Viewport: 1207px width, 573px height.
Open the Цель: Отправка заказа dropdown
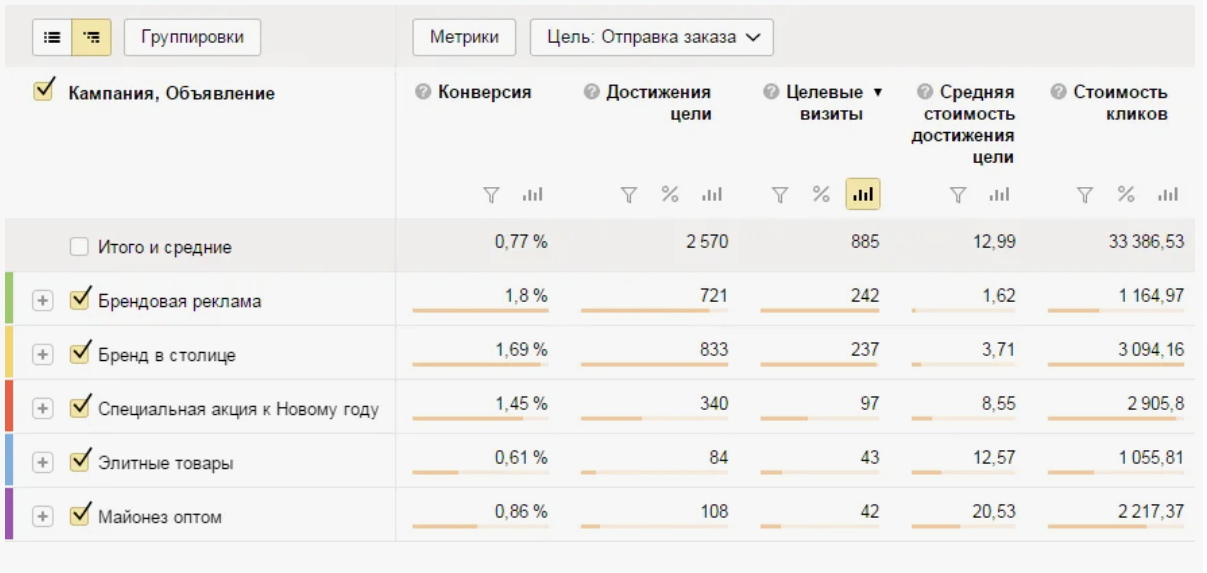point(651,37)
